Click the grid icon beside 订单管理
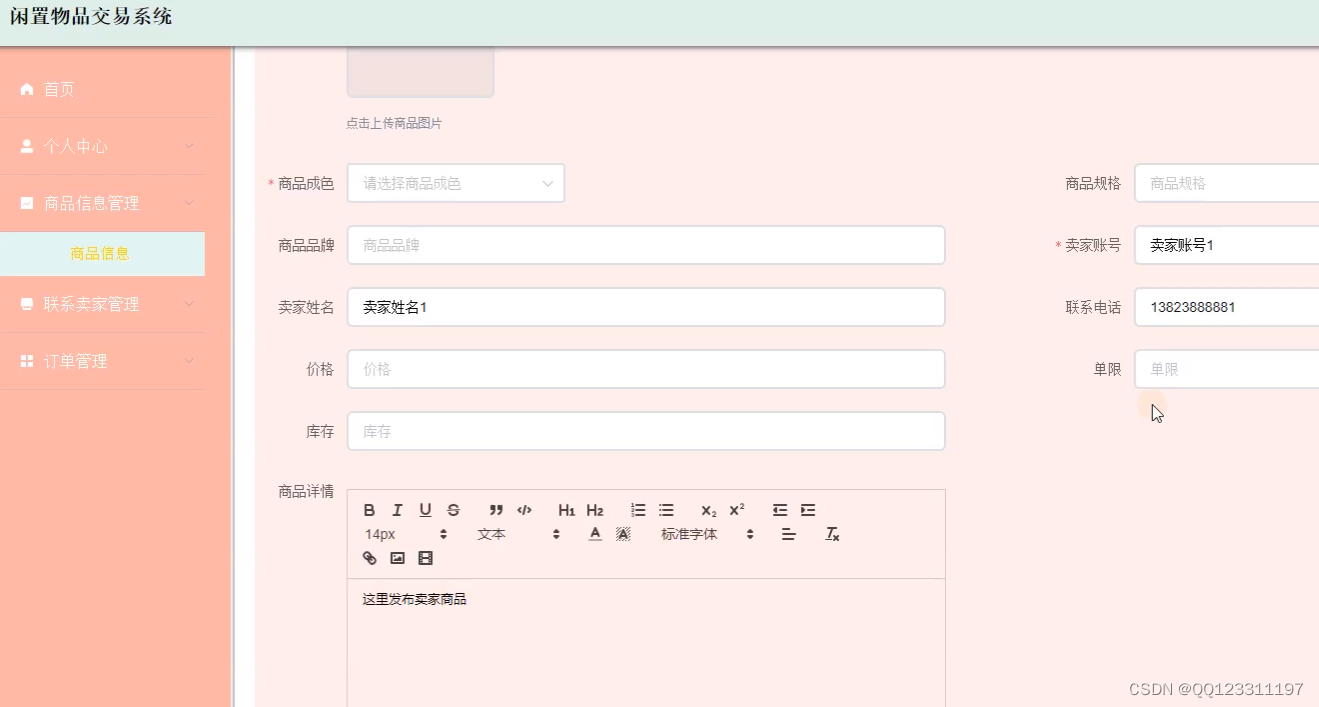The image size is (1319, 707). pyautogui.click(x=27, y=361)
